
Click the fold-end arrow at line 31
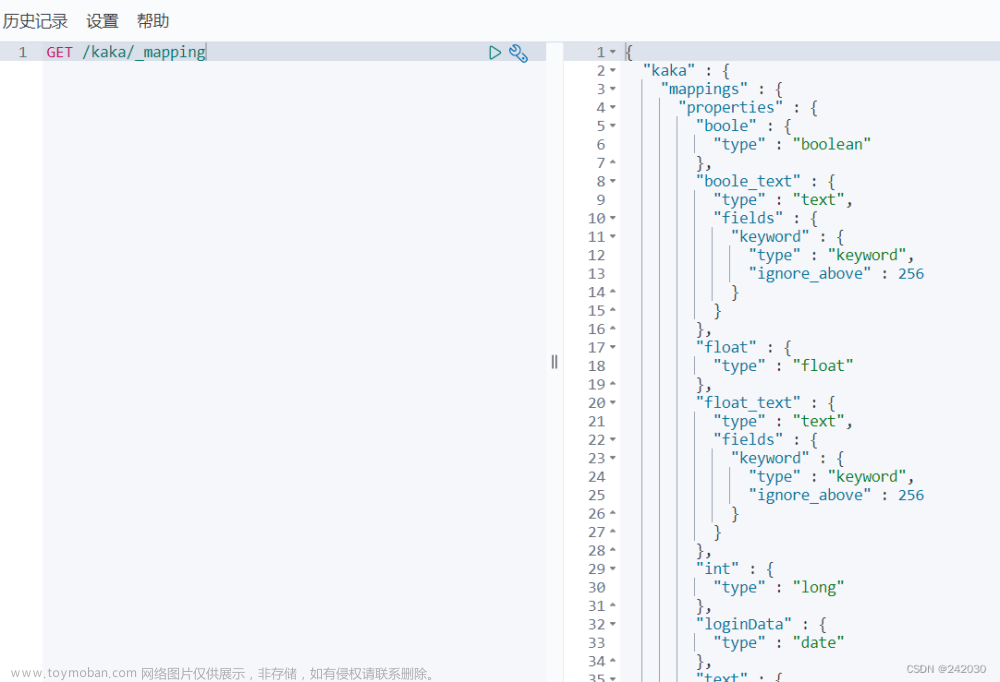coord(613,605)
